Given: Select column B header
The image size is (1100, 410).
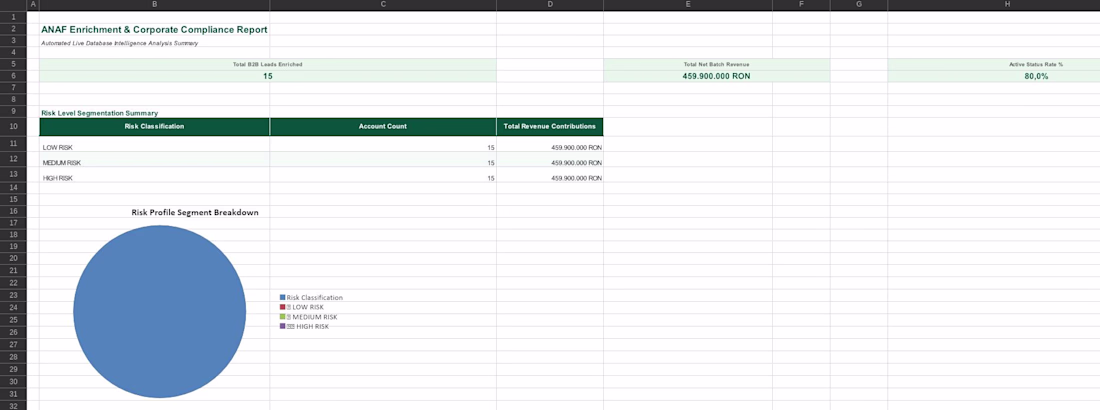Looking at the screenshot, I should [x=154, y=5].
